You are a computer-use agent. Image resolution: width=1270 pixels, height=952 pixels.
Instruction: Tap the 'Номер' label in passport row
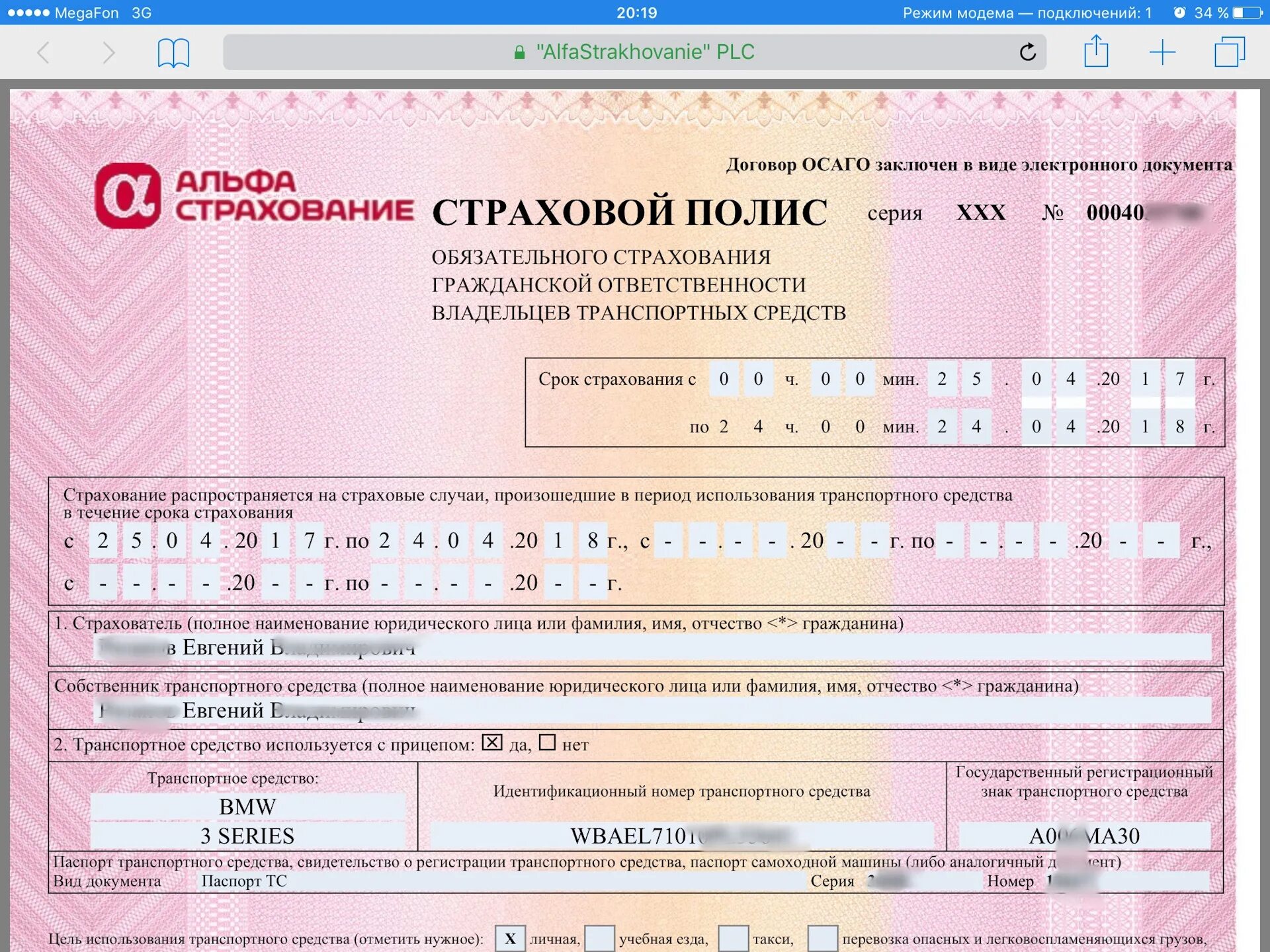1010,881
